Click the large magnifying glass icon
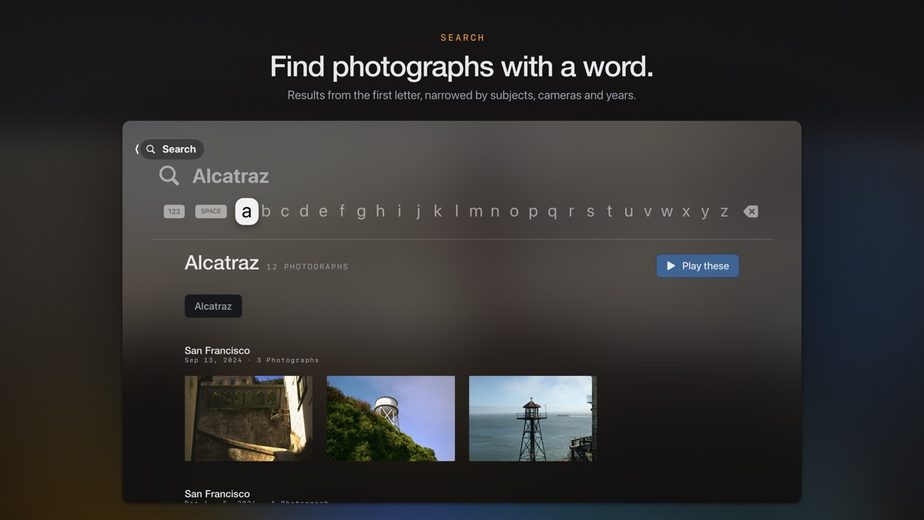 (169, 176)
